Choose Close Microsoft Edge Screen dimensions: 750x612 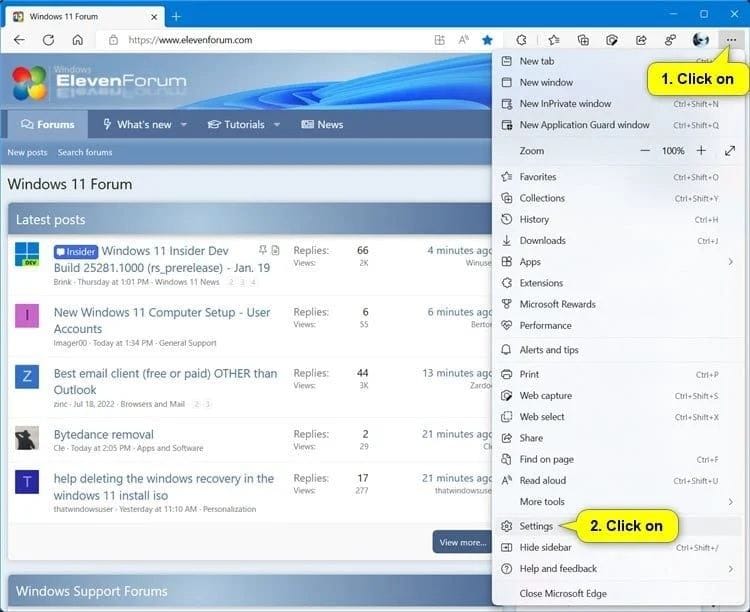coord(618,593)
